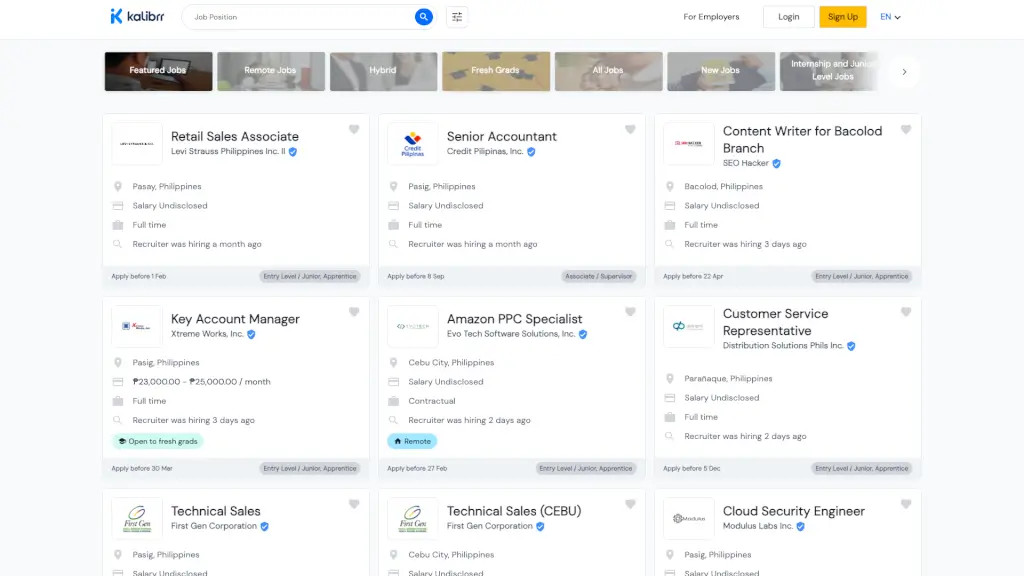Click the Levi Strauss company logo

(137, 144)
